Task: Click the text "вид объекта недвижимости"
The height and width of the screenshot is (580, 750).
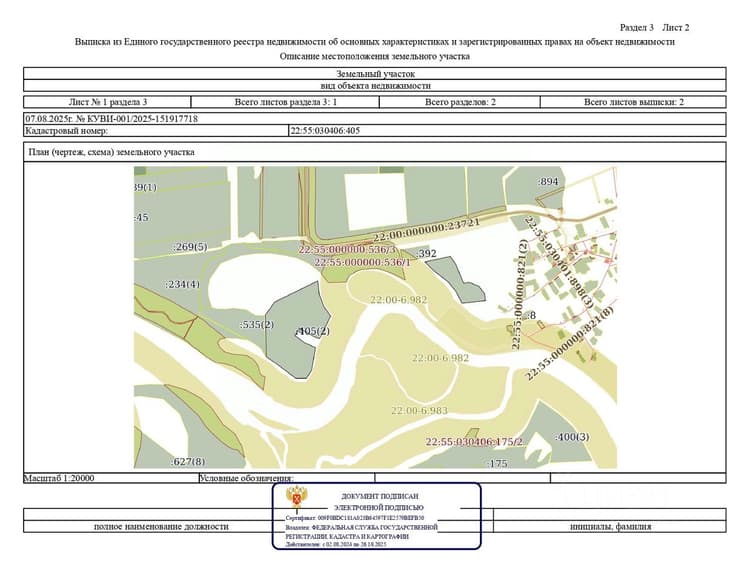Action: (375, 86)
